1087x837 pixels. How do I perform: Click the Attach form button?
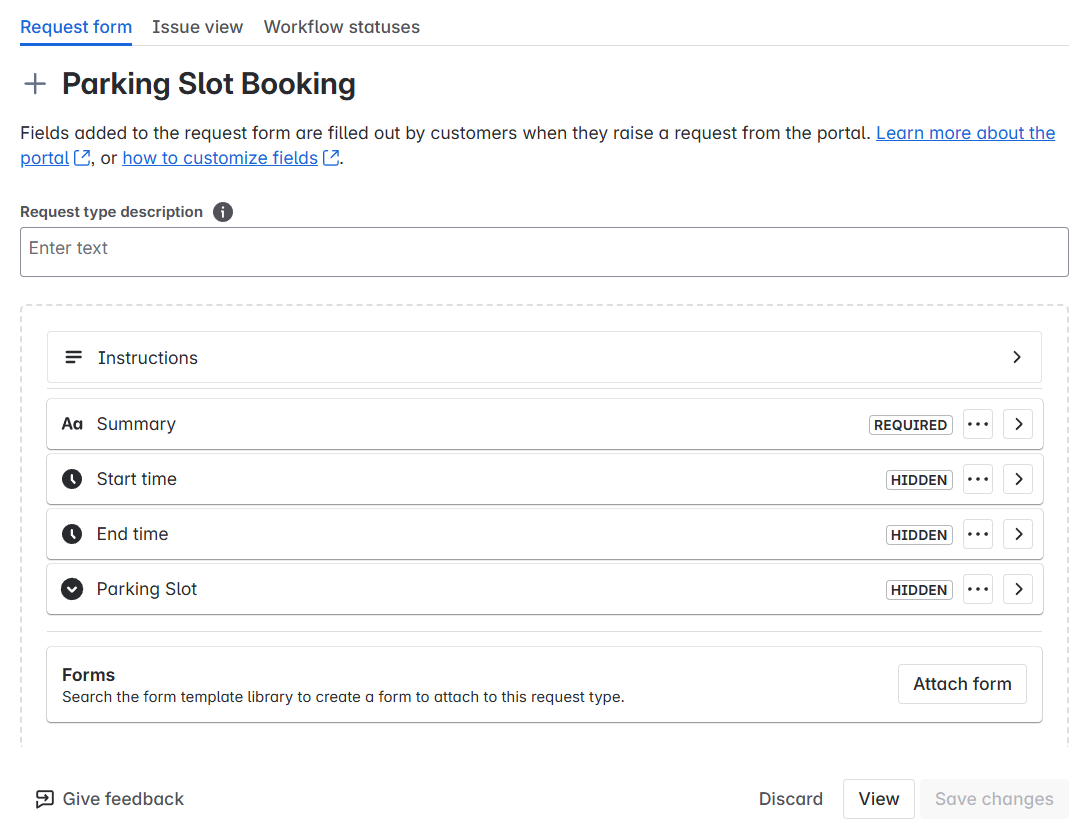click(962, 684)
